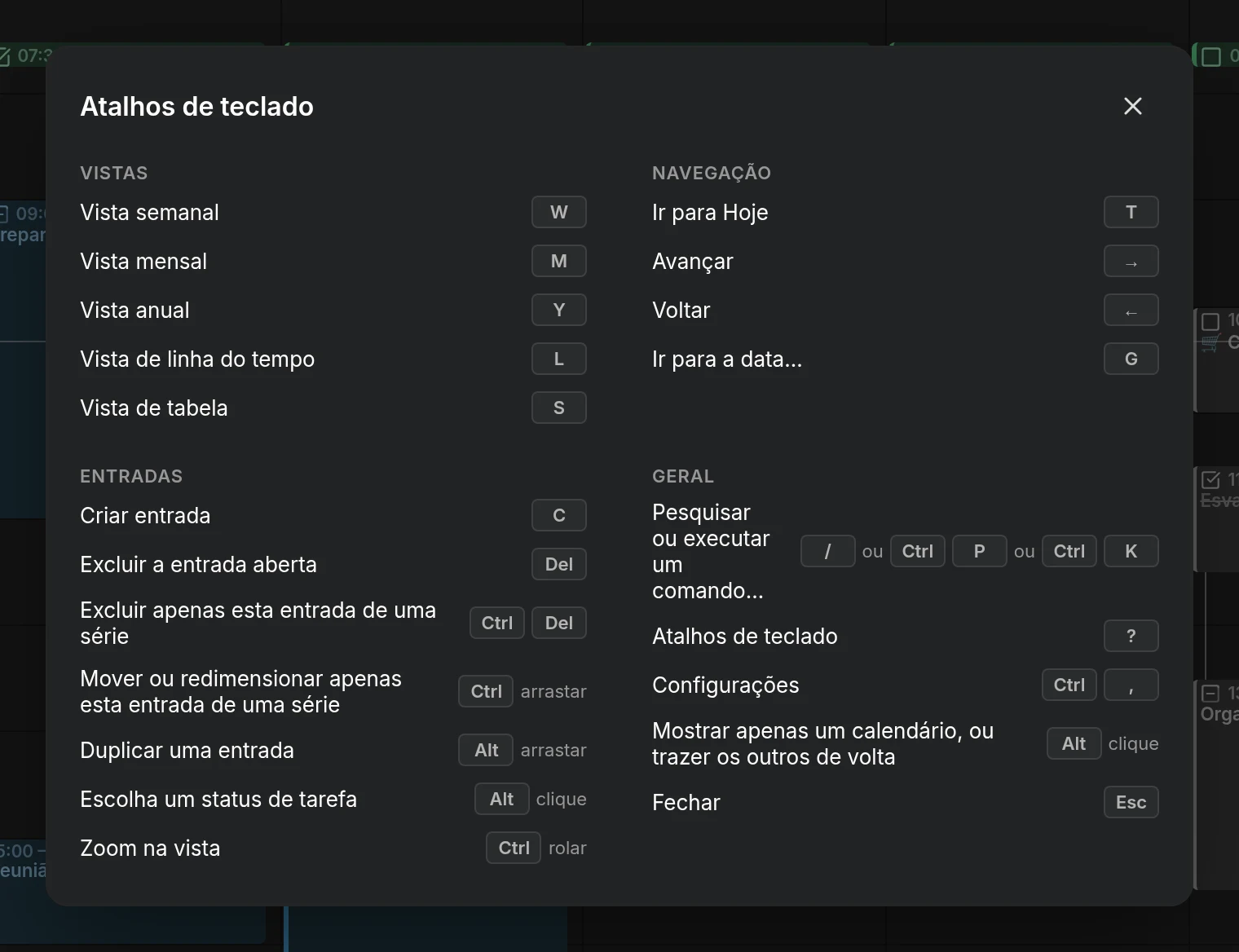Click the 'Zoom na vista' text
This screenshot has height=952, width=1239.
coord(150,848)
